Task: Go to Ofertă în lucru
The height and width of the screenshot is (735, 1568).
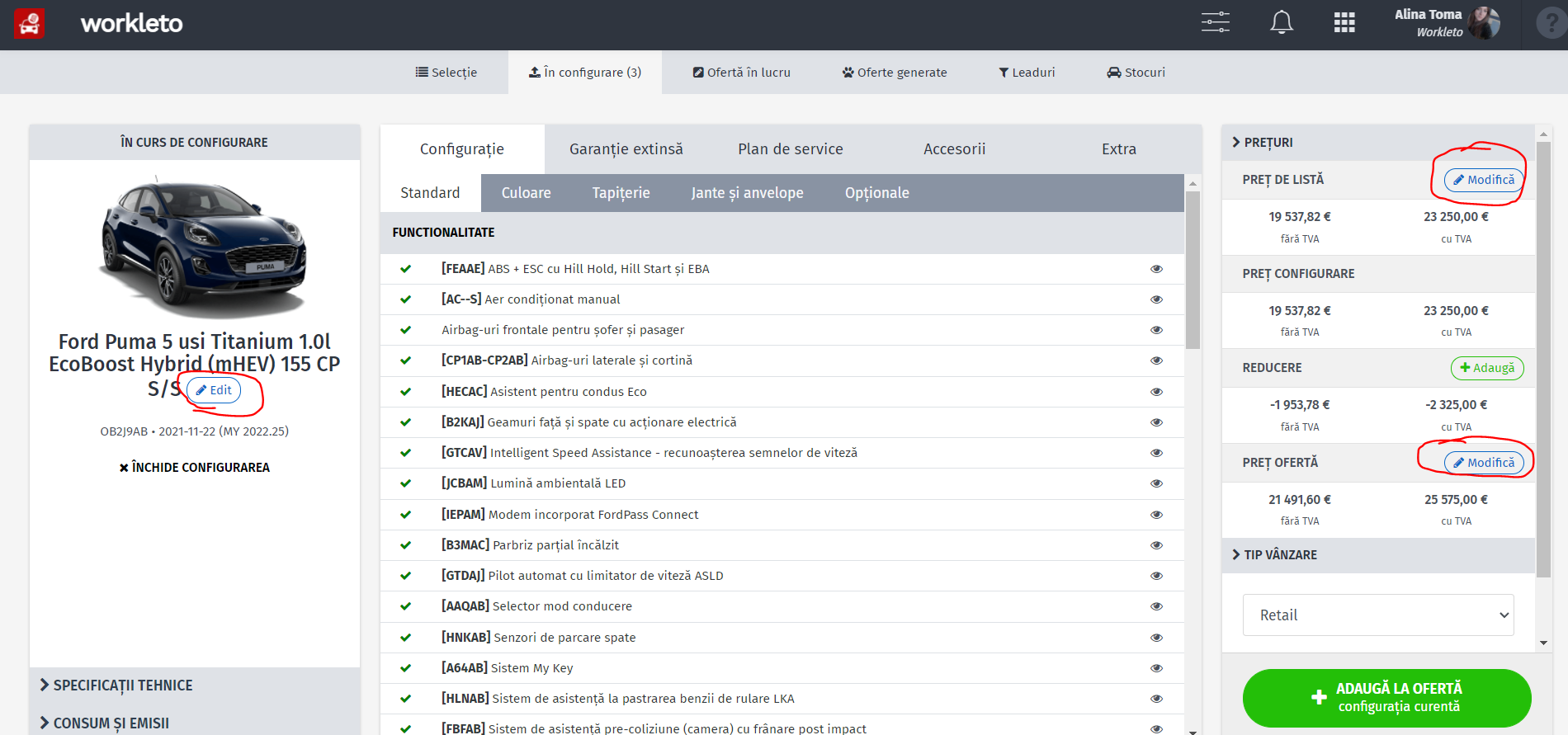Action: coord(742,73)
